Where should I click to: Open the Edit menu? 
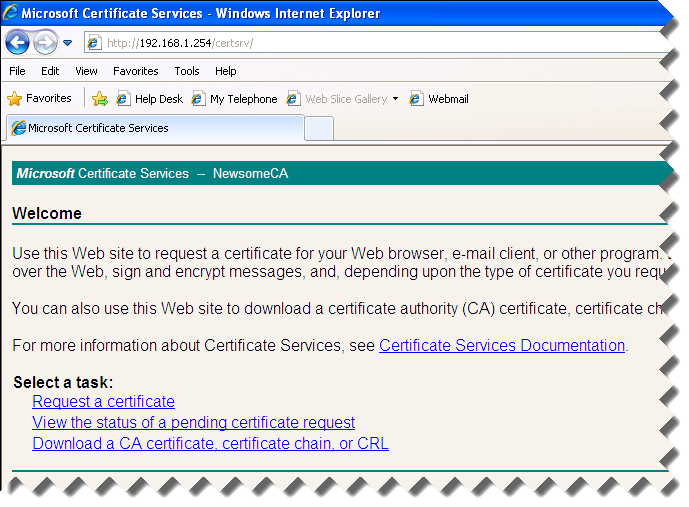tap(50, 71)
